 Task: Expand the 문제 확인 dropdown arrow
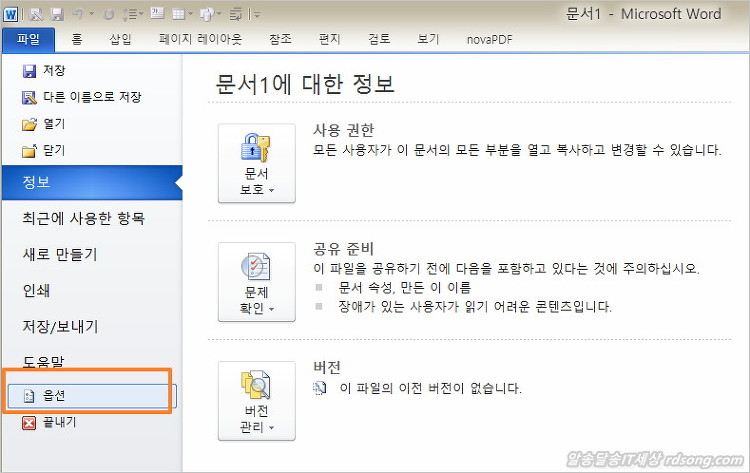point(271,309)
